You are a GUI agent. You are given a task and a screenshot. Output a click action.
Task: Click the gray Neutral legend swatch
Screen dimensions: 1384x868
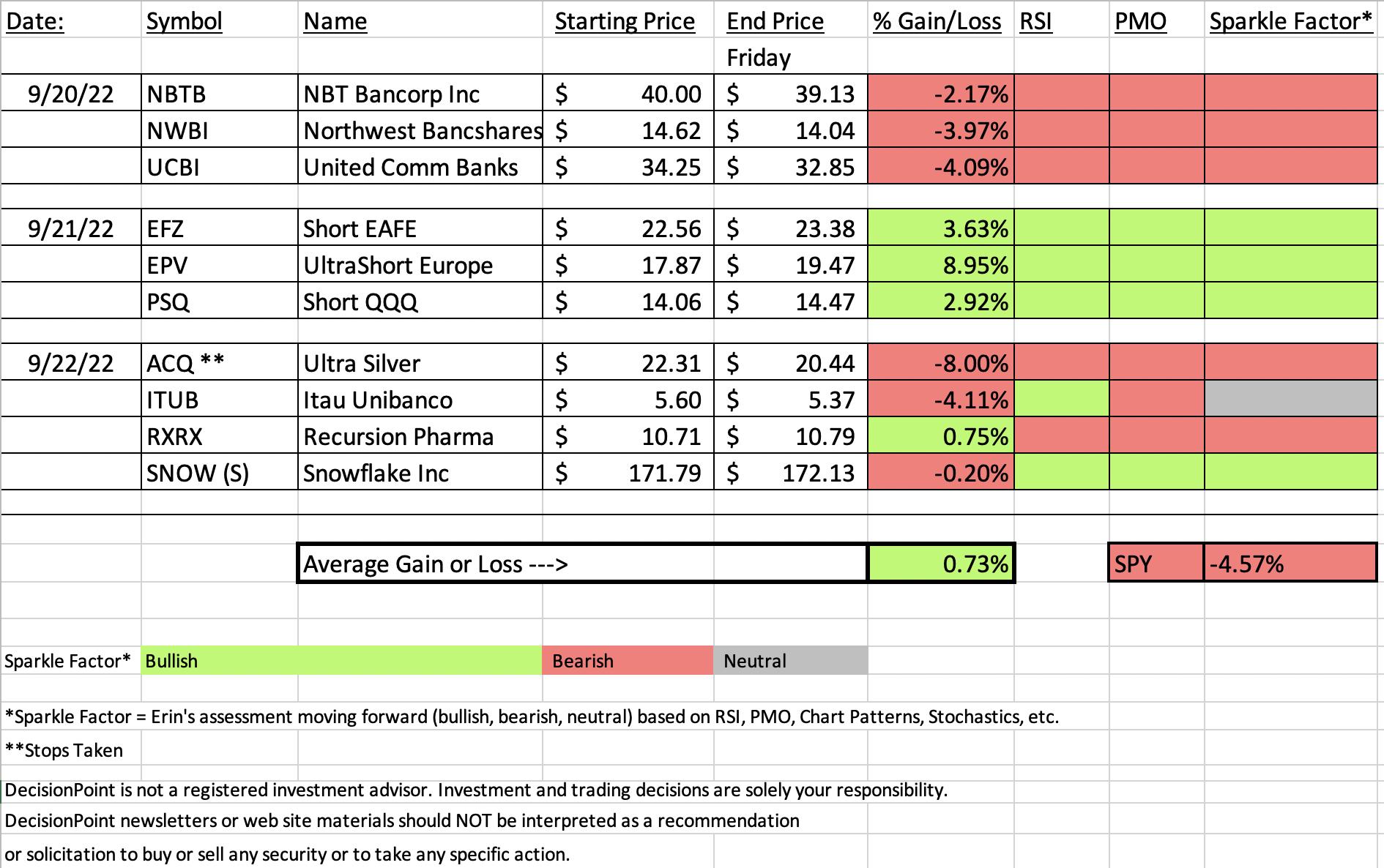(x=790, y=660)
